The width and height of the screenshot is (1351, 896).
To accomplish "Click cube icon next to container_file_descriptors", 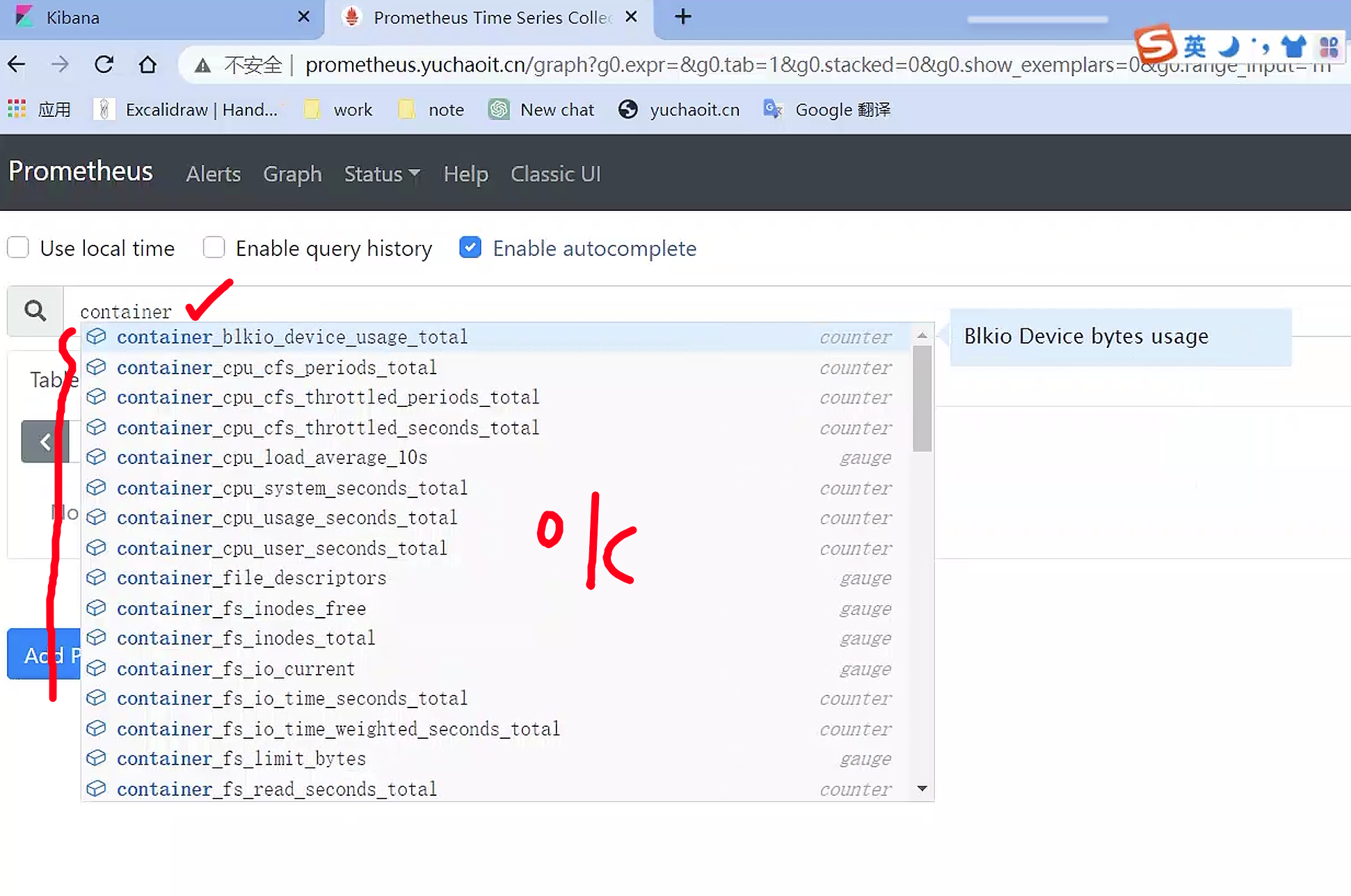I will point(96,578).
